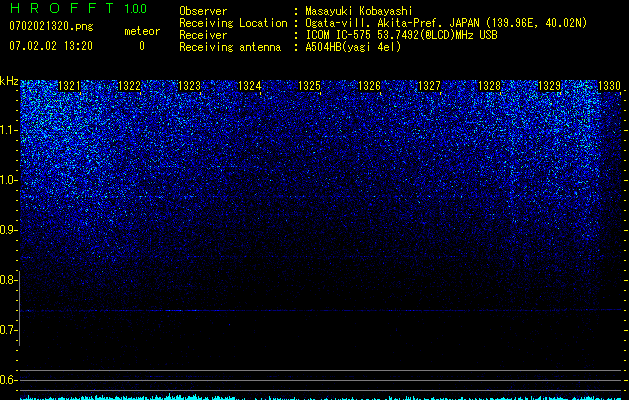This screenshot has height=400, width=629.
Task: Click the 1.1 kHz axis label
Action: click(8, 130)
